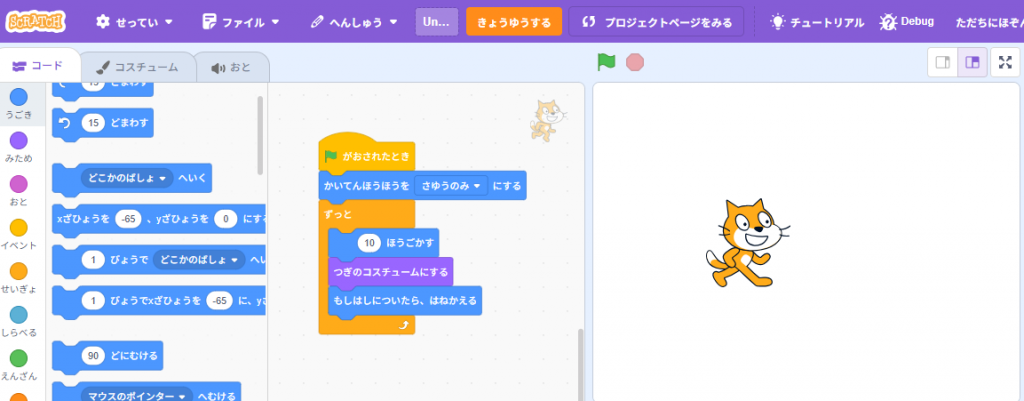Open the ファイル file menu
This screenshot has width=1024, height=401.
237,22
